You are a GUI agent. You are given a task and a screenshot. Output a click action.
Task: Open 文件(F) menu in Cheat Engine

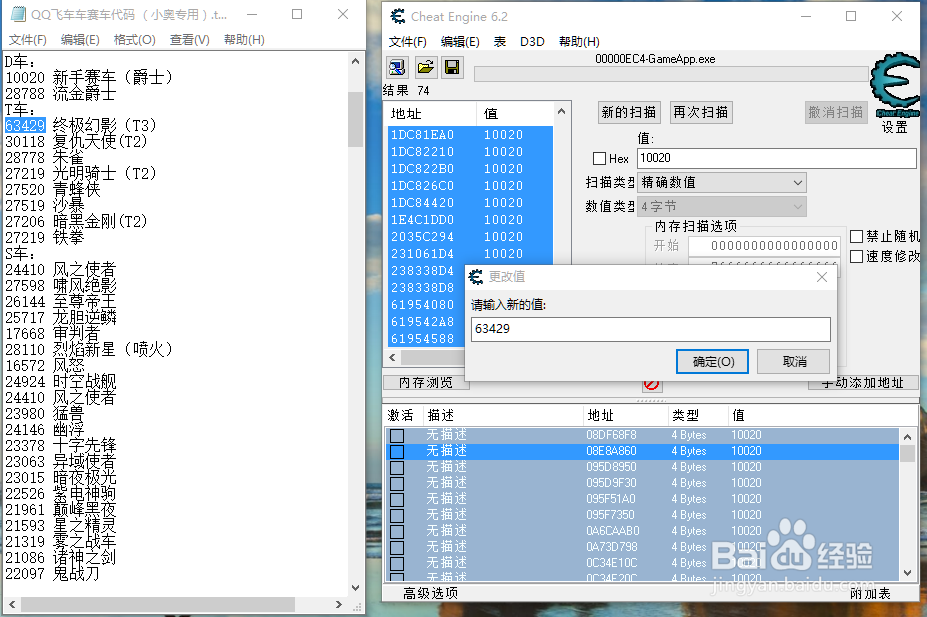pos(407,41)
